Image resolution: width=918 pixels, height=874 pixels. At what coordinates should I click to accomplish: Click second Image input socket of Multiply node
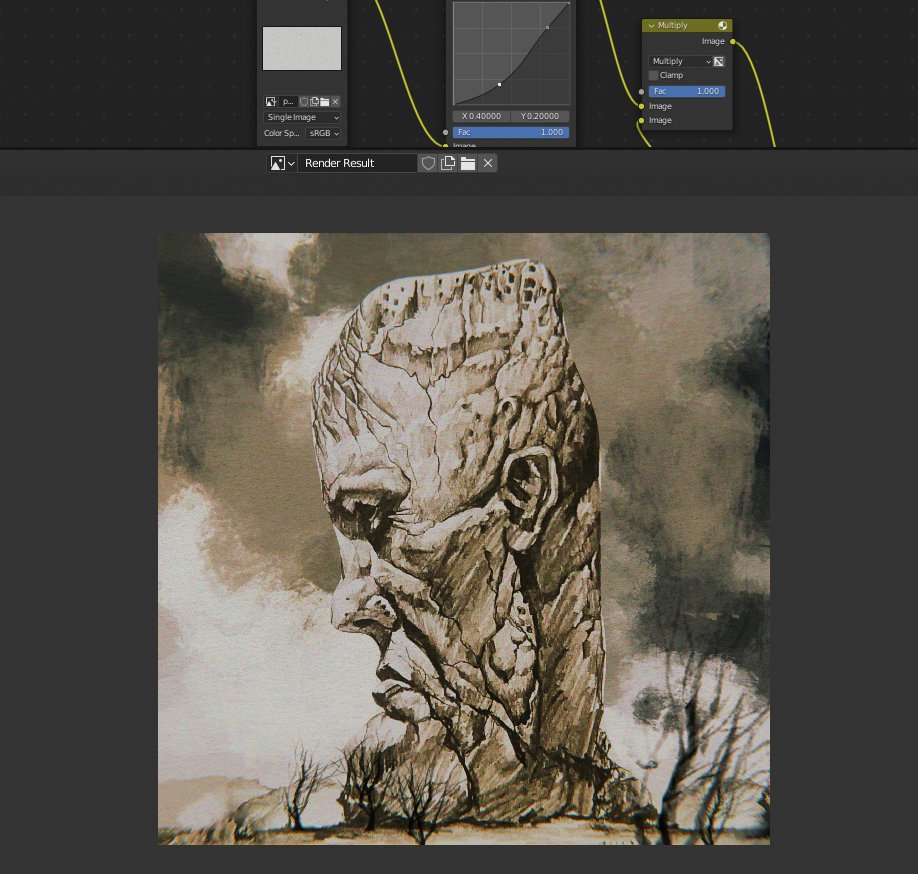click(642, 121)
